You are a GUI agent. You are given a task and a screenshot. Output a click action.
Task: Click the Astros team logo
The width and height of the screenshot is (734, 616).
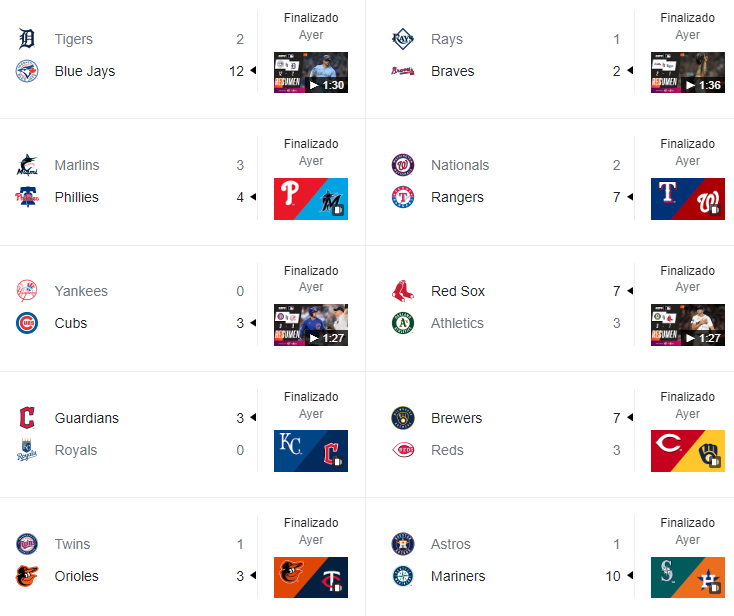(403, 544)
